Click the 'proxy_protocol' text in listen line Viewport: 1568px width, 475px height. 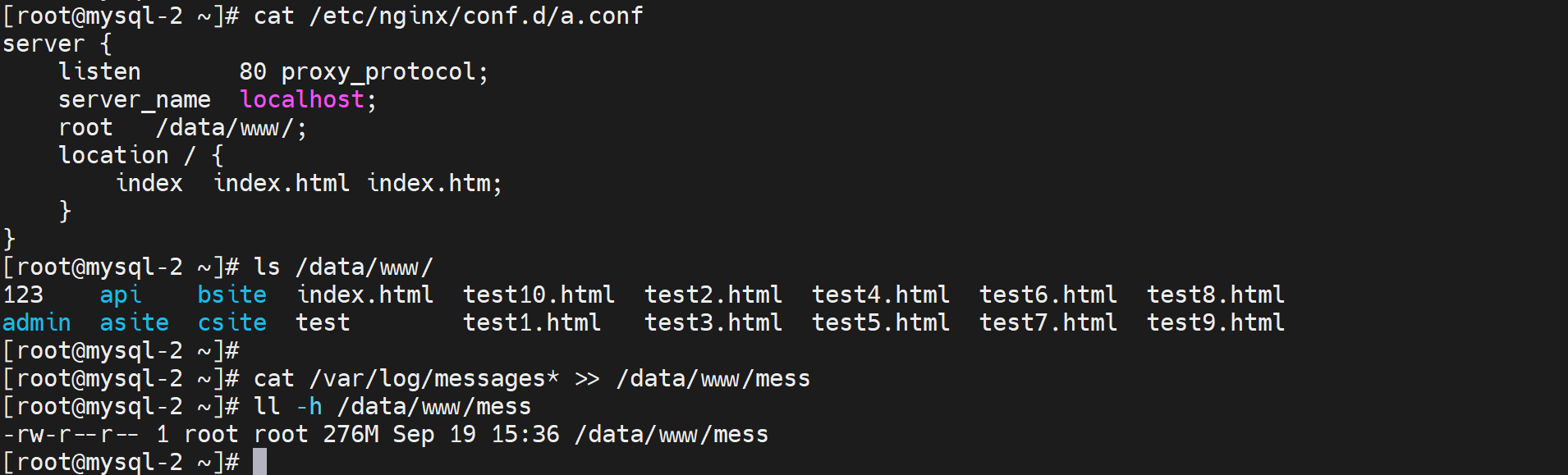378,72
